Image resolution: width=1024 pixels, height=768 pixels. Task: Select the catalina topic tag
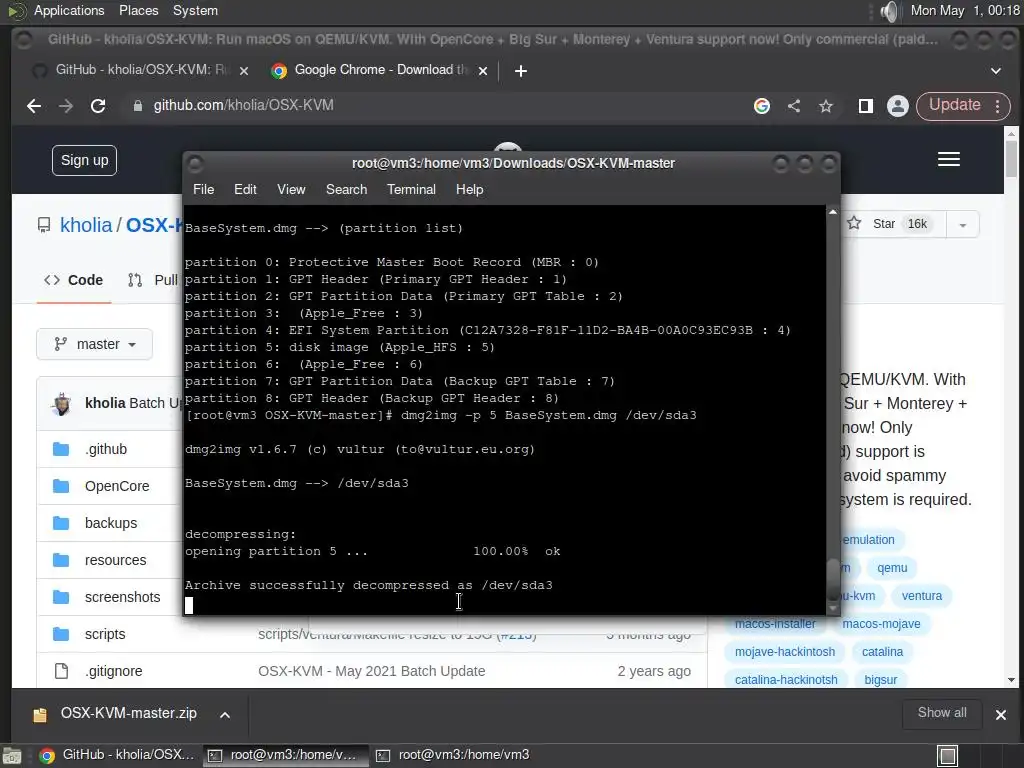pos(882,652)
